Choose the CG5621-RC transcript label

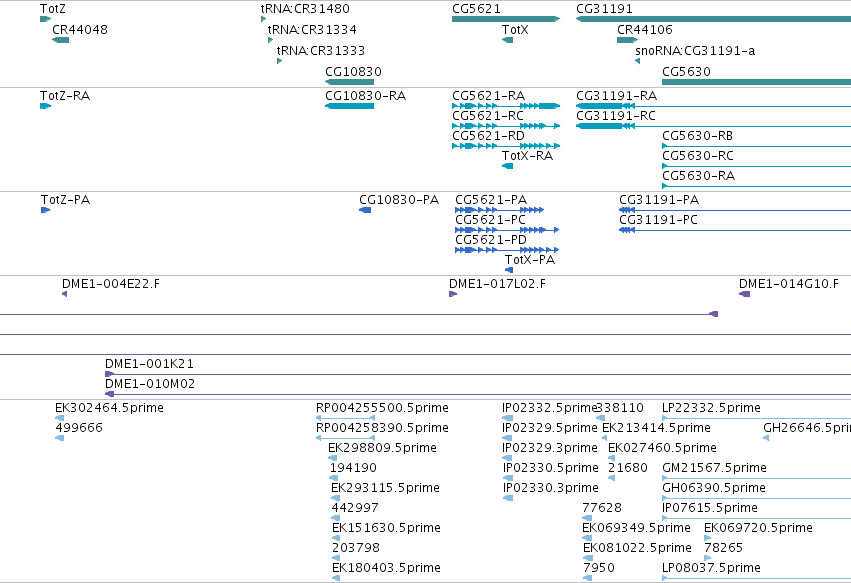(x=488, y=116)
